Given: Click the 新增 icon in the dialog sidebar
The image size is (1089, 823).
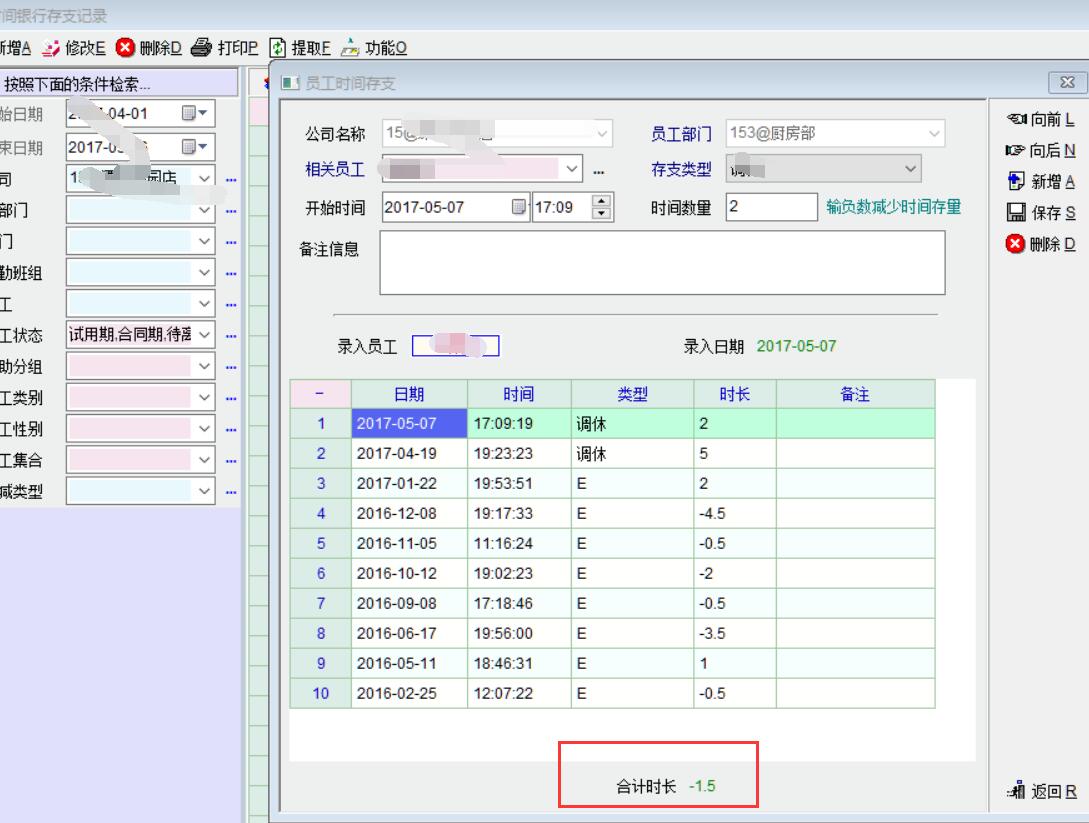Looking at the screenshot, I should click(1014, 181).
